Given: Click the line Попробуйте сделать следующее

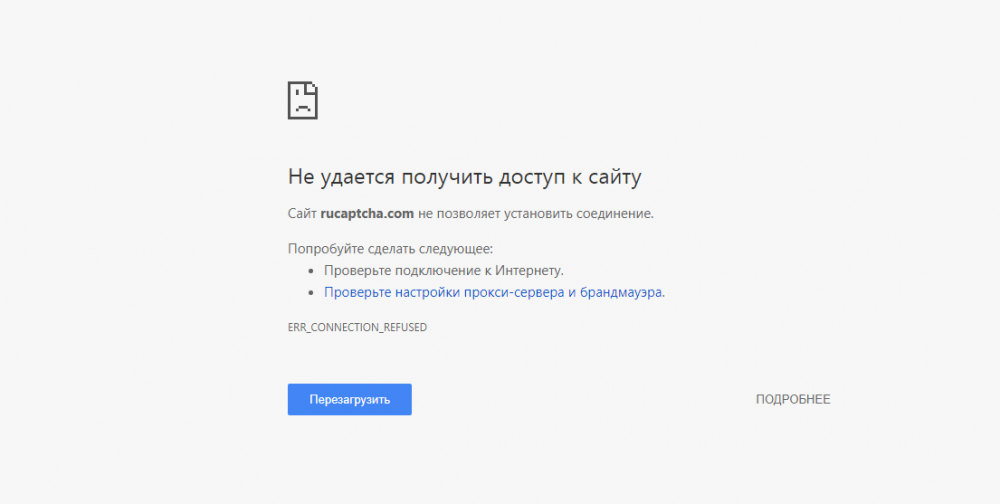Looking at the screenshot, I should (x=390, y=249).
